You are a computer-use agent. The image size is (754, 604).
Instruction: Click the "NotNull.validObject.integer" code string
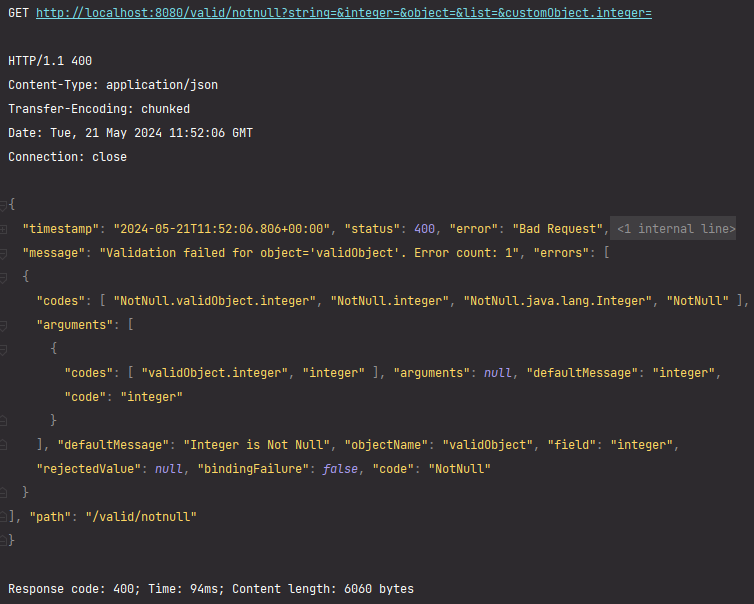pos(214,301)
